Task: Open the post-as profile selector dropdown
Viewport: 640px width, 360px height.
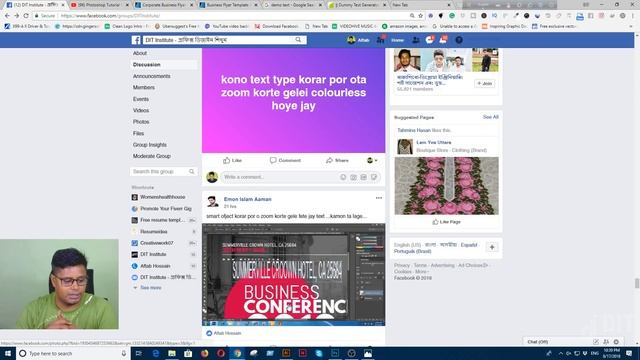Action: coord(372,160)
